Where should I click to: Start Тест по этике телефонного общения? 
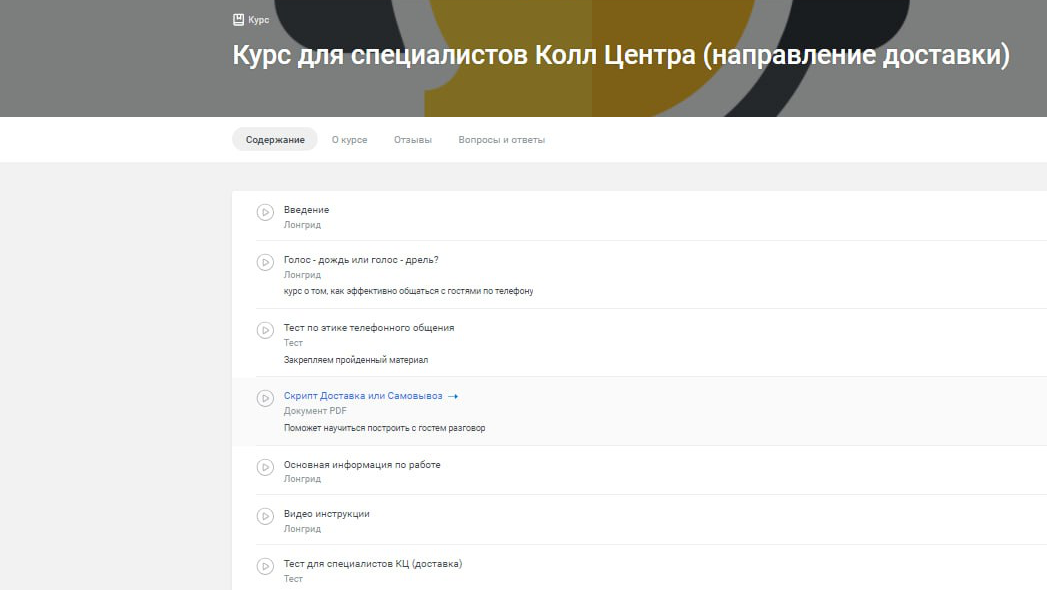pos(369,328)
